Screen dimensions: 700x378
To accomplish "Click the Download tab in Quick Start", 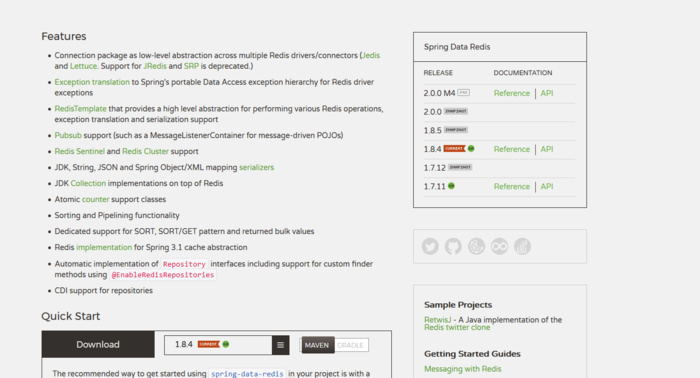I will coord(98,345).
